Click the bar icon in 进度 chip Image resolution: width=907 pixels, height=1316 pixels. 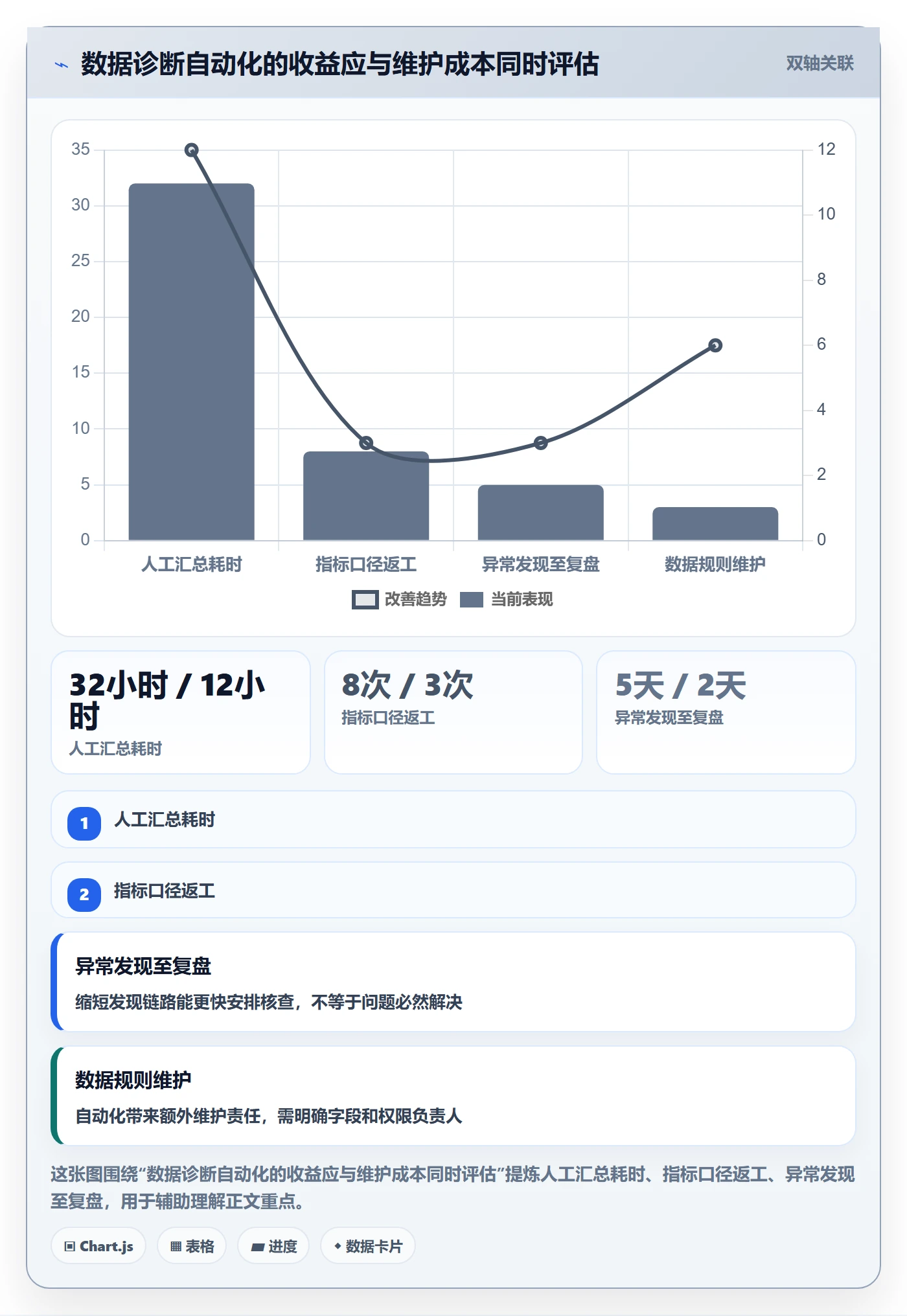pyautogui.click(x=257, y=1247)
